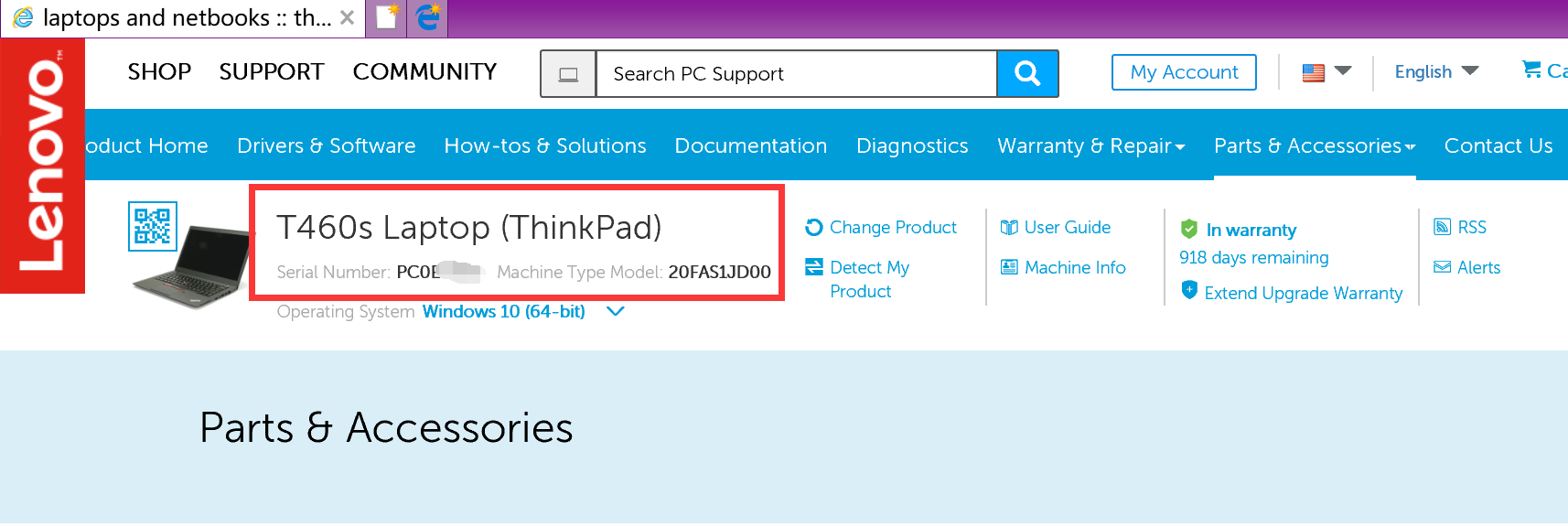
Task: Open the Warranty & Repair menu
Action: point(1090,145)
